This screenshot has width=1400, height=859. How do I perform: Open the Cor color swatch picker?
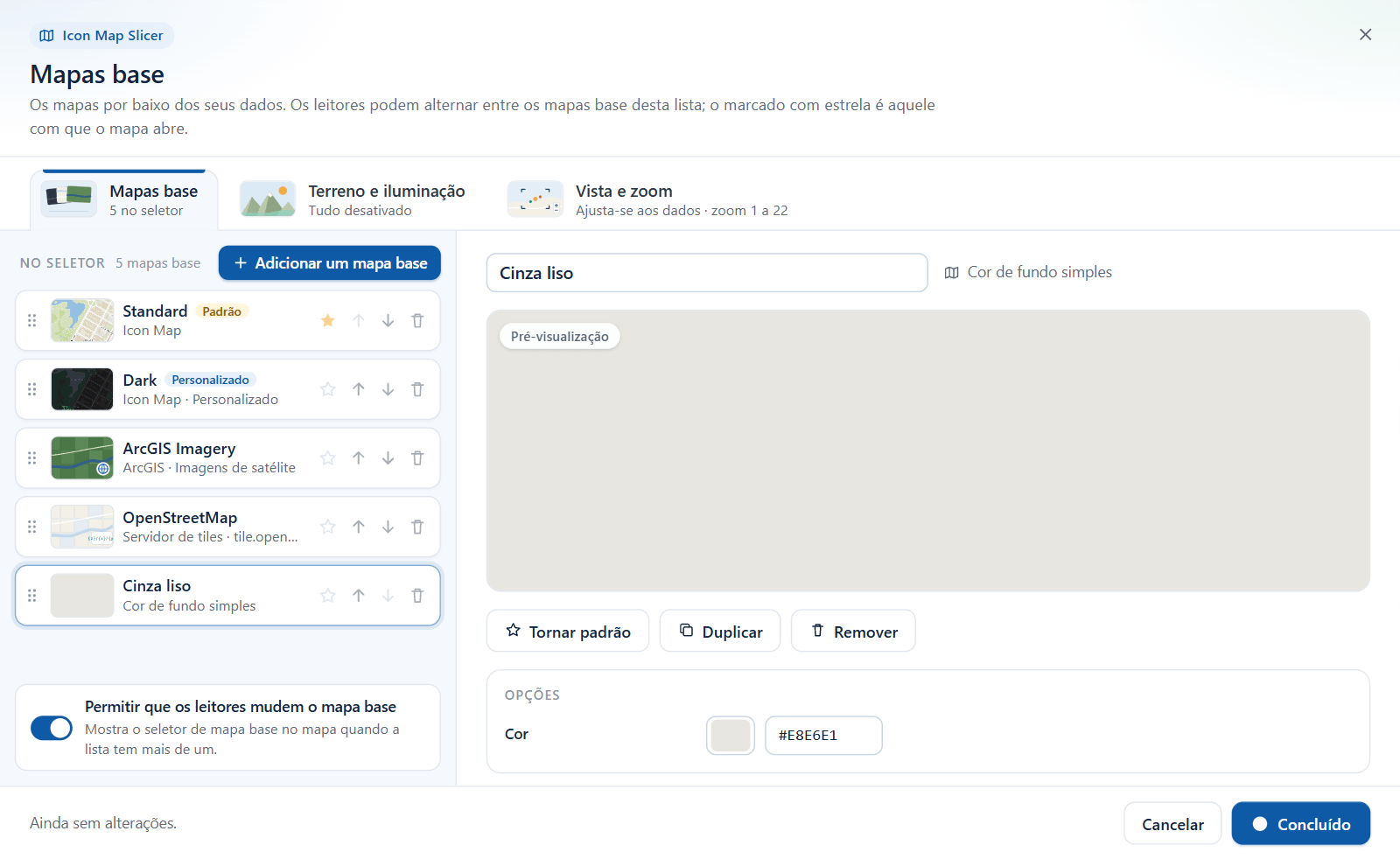731,736
